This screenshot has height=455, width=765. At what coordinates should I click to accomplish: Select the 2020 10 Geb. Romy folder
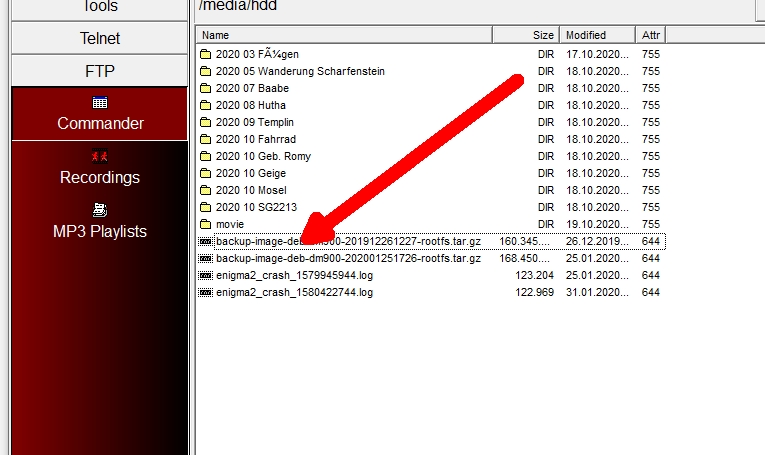(x=264, y=156)
